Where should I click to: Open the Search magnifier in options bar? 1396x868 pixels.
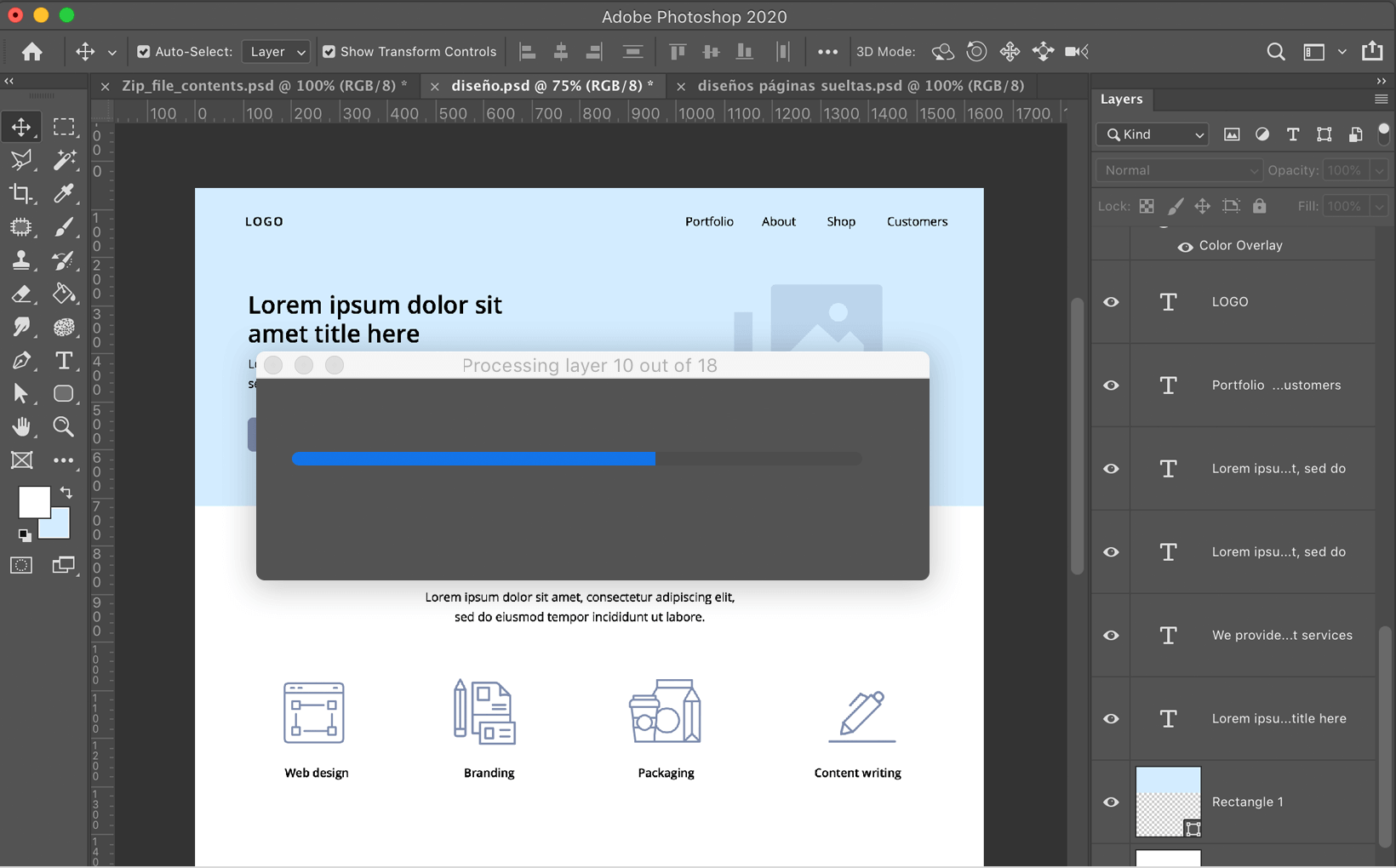pos(1275,52)
